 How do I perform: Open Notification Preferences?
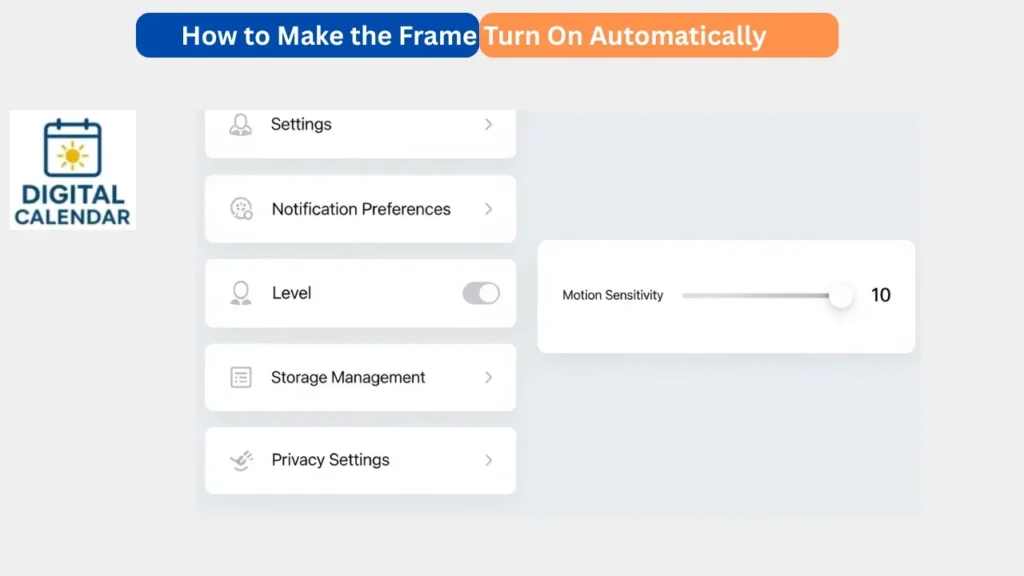[x=359, y=209]
